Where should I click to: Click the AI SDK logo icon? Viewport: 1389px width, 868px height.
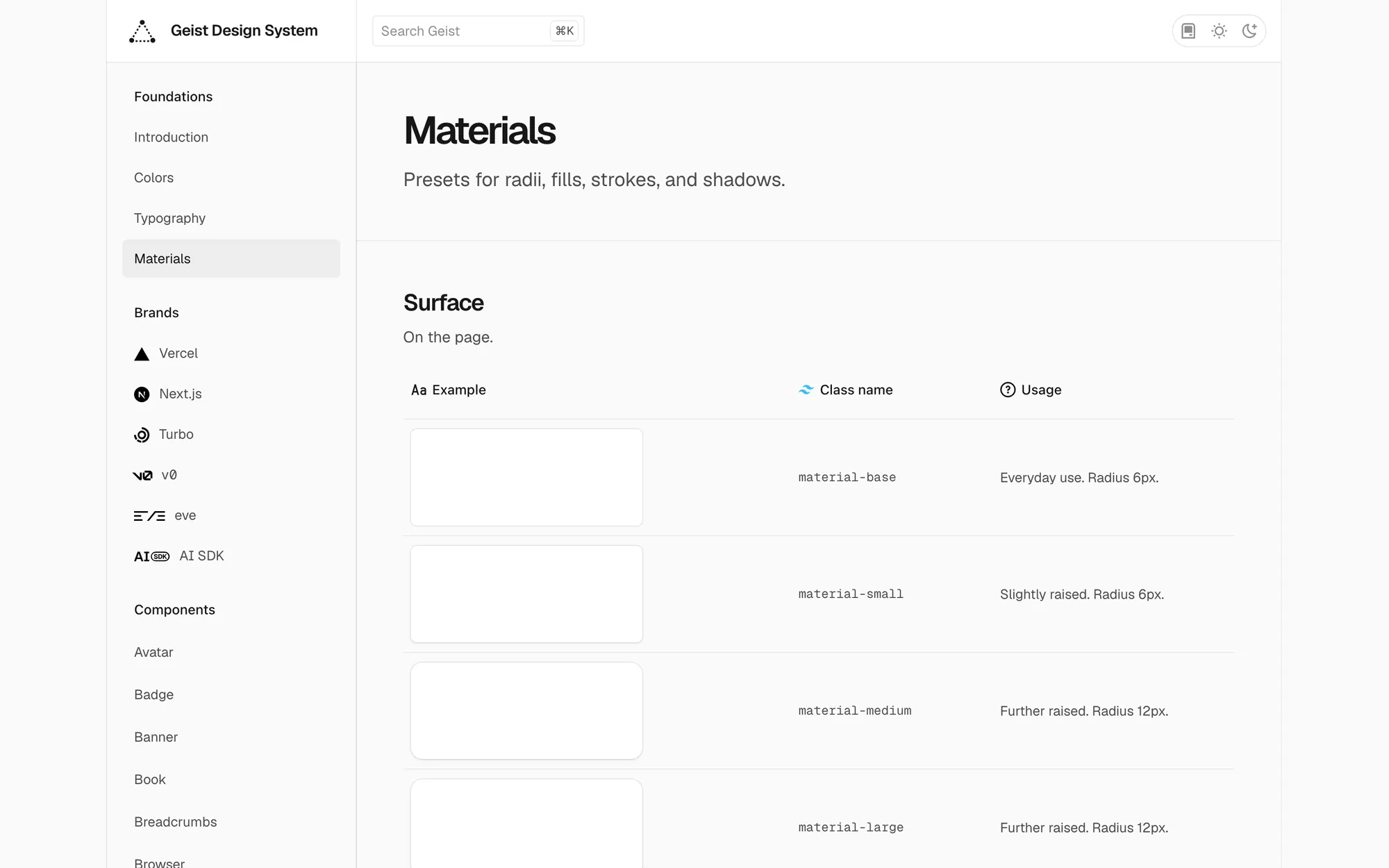pyautogui.click(x=151, y=556)
